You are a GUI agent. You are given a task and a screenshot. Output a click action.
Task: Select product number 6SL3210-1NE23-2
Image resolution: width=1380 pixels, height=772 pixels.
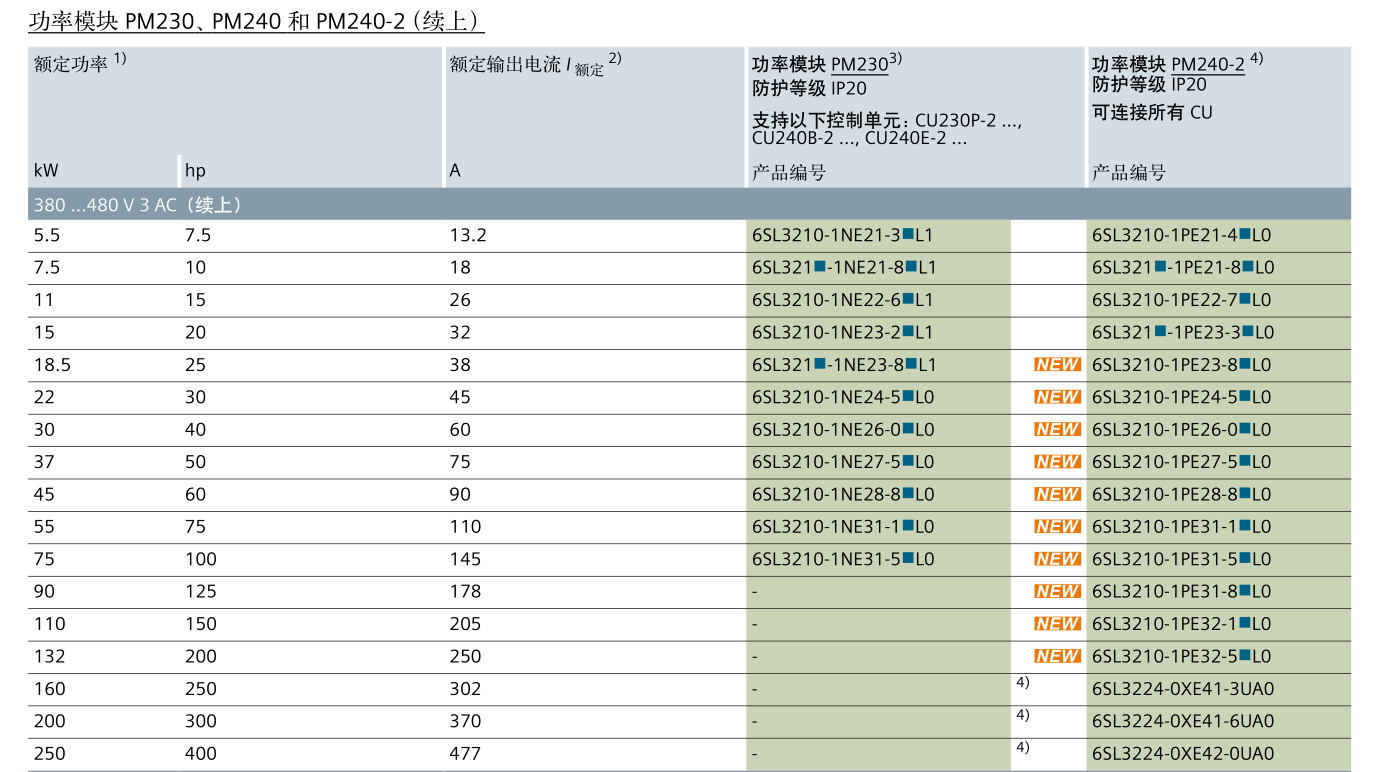pyautogui.click(x=842, y=332)
